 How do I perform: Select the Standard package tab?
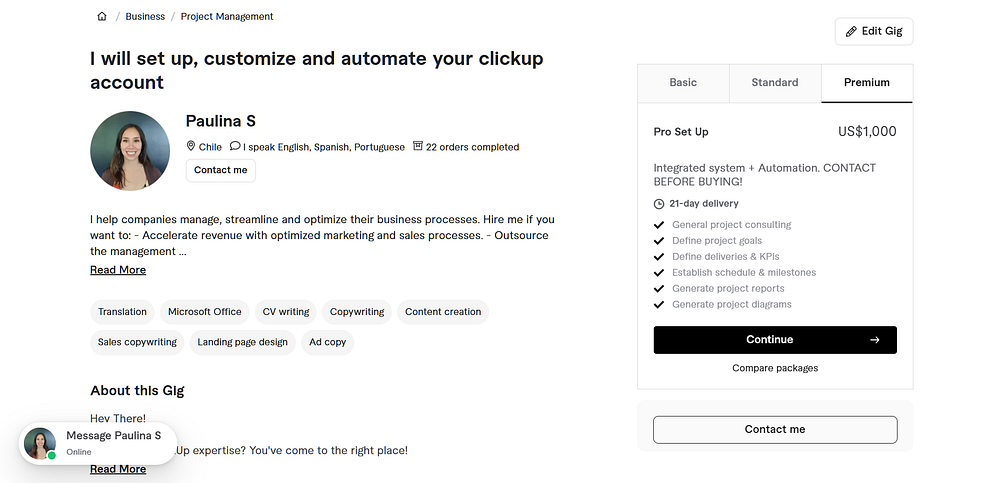775,83
